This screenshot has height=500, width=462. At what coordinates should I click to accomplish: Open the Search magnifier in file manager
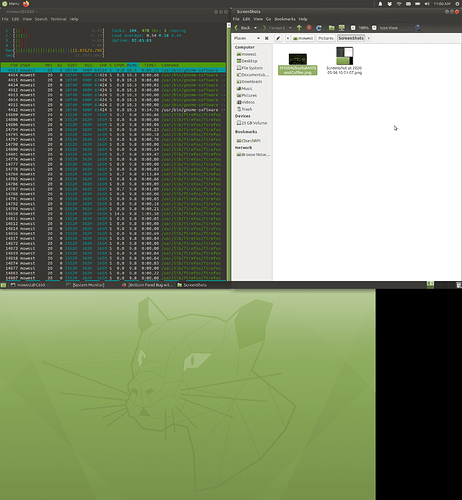coord(418,28)
